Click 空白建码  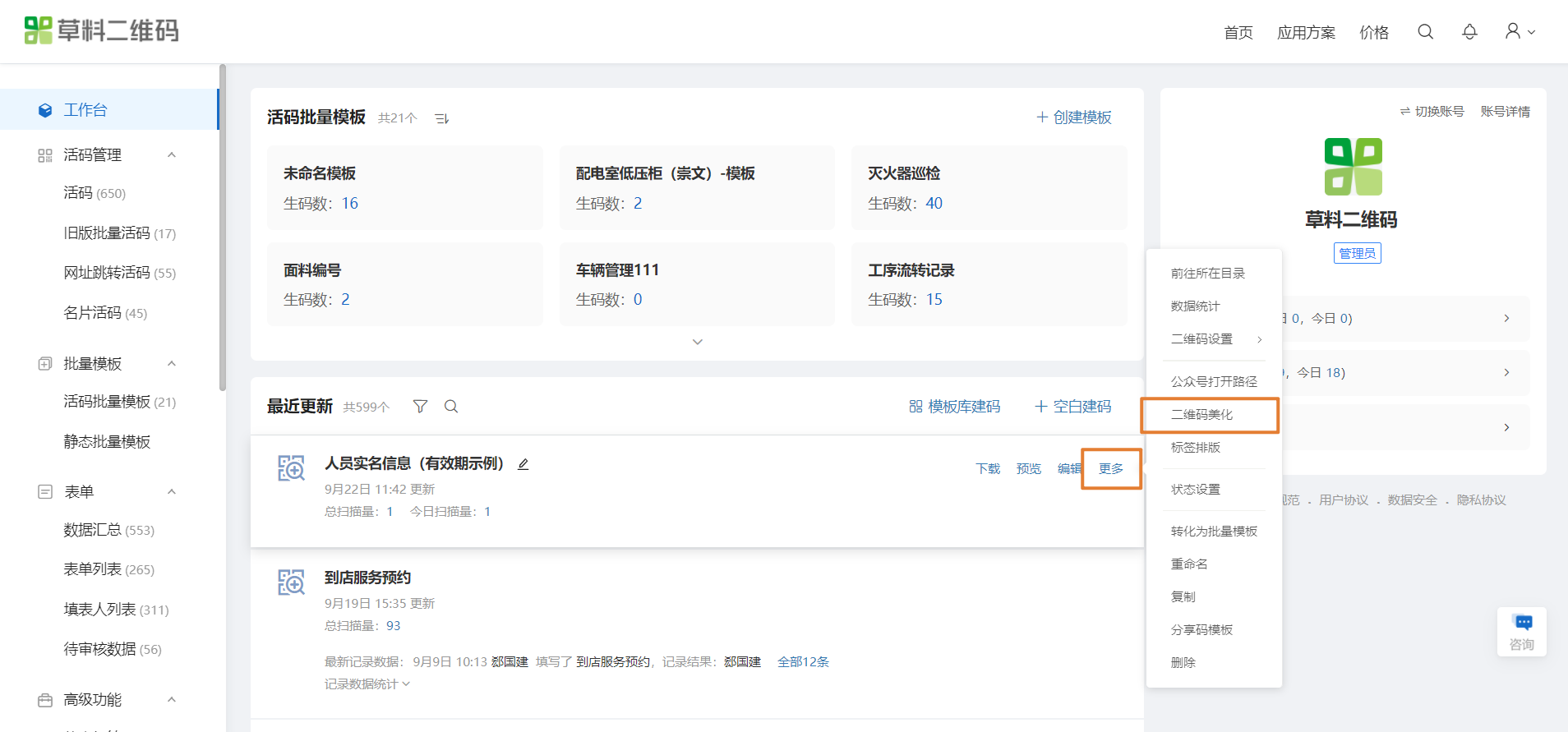[1072, 407]
